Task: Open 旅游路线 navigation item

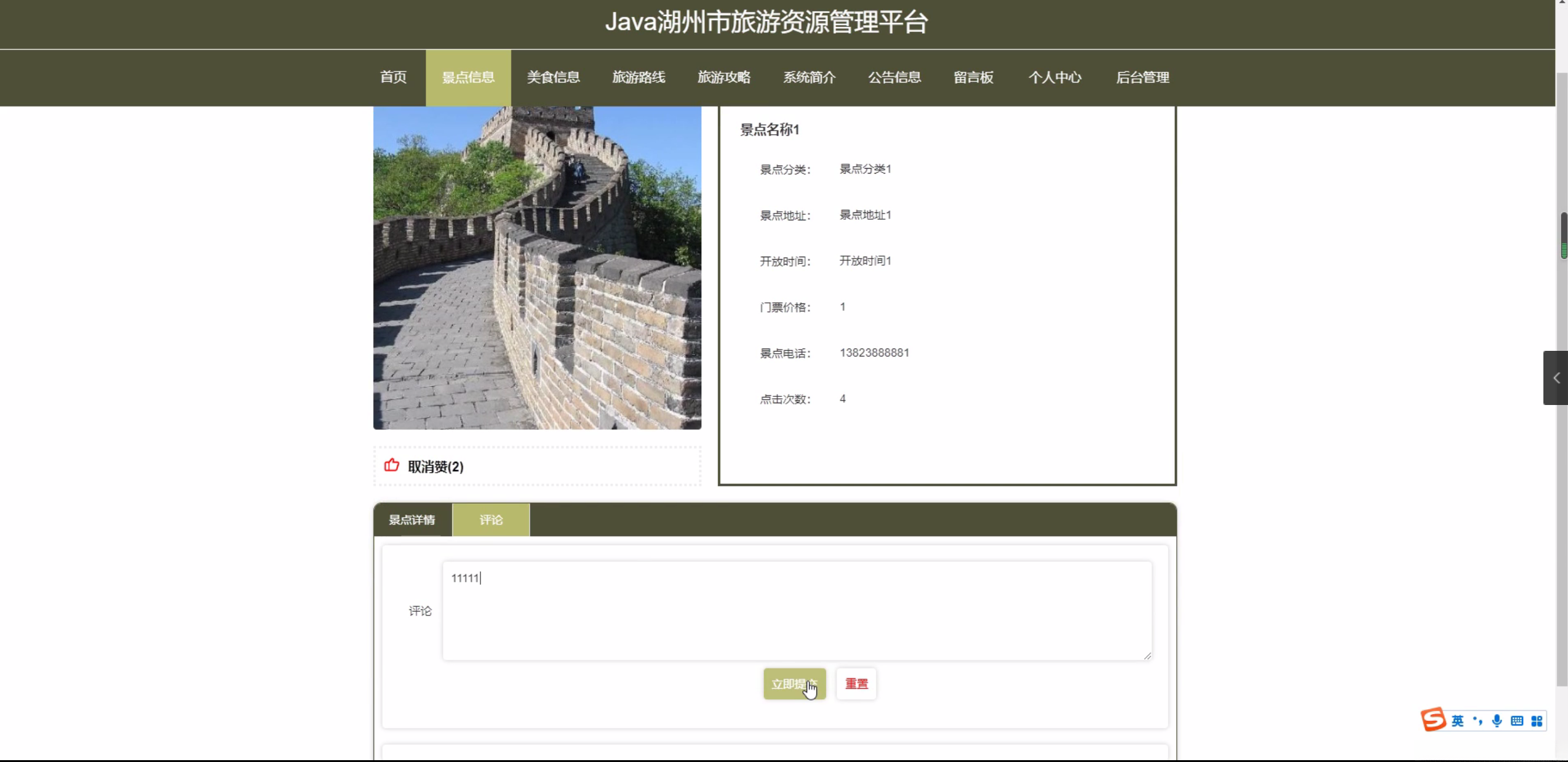Action: (x=639, y=78)
